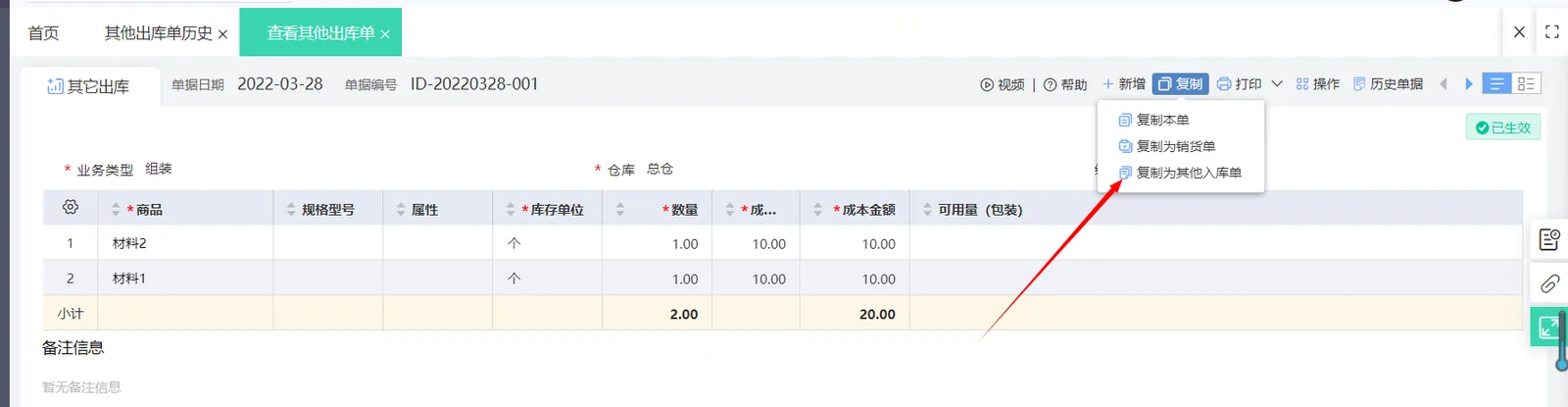Viewport: 1568px width, 407px height.
Task: Sort by 数量 column
Action: [x=620, y=210]
